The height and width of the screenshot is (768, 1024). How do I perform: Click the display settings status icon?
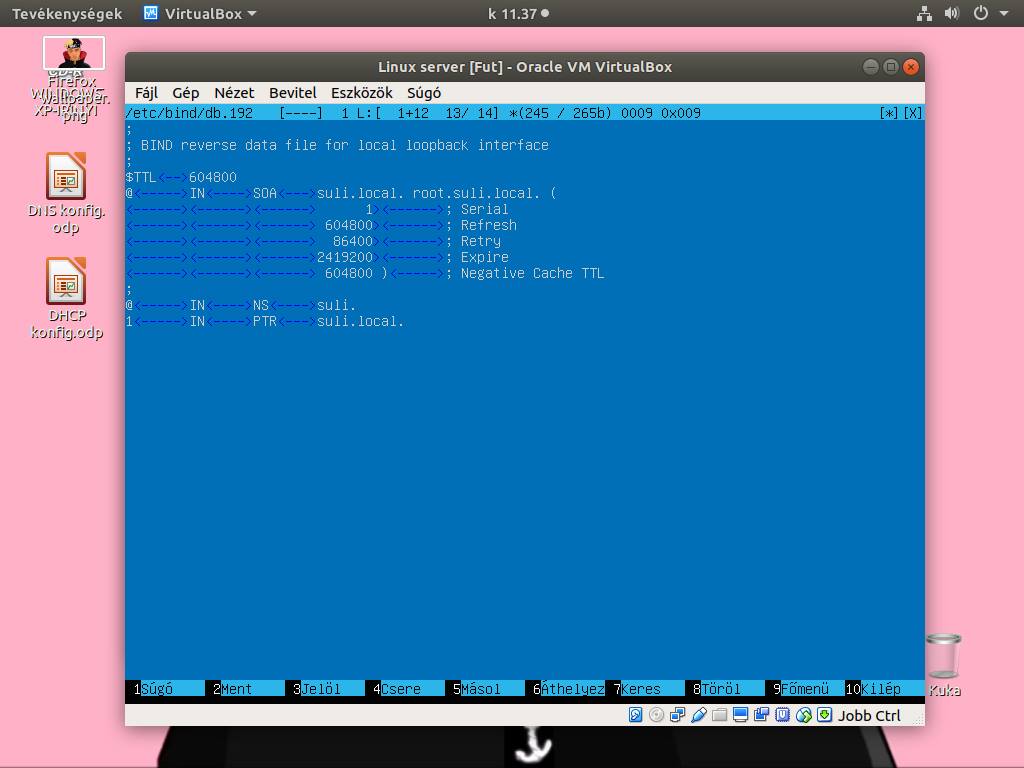pyautogui.click(x=740, y=715)
